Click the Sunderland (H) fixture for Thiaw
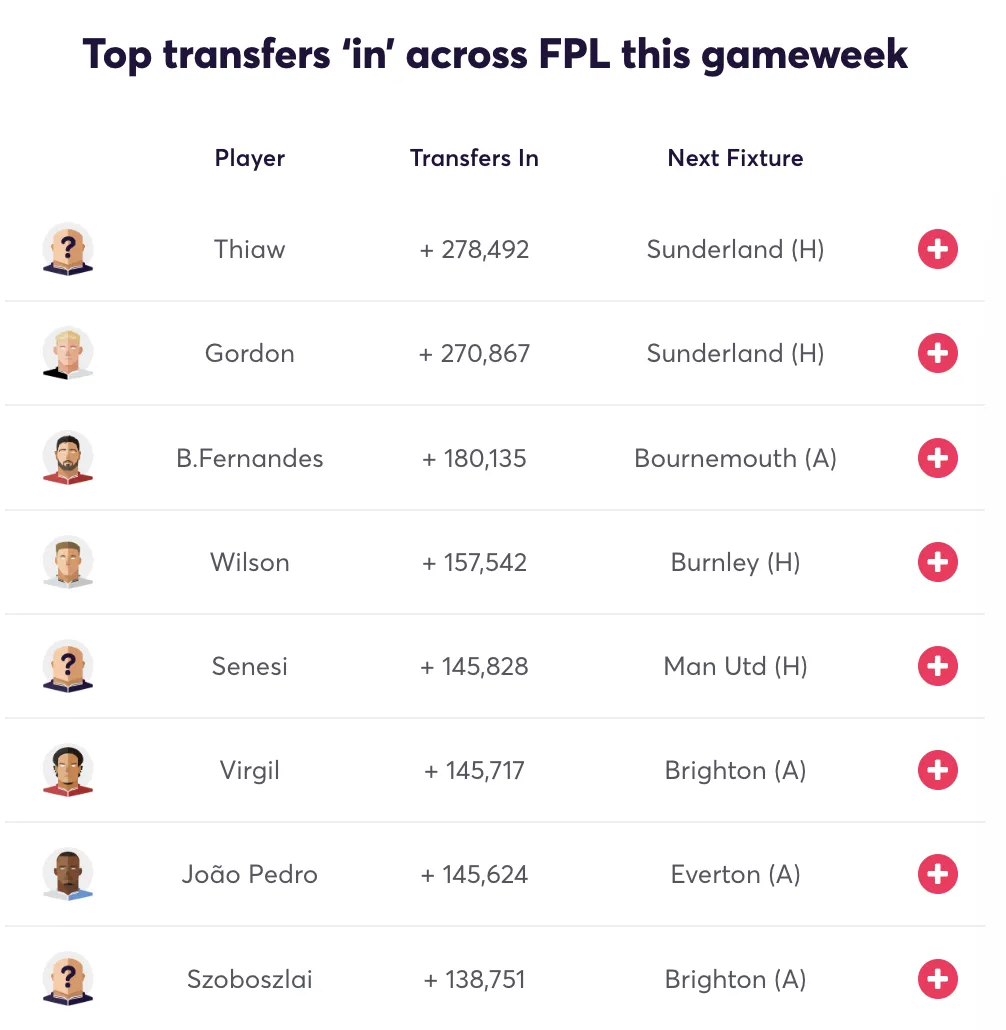The width and height of the screenshot is (1006, 1030). click(x=735, y=249)
